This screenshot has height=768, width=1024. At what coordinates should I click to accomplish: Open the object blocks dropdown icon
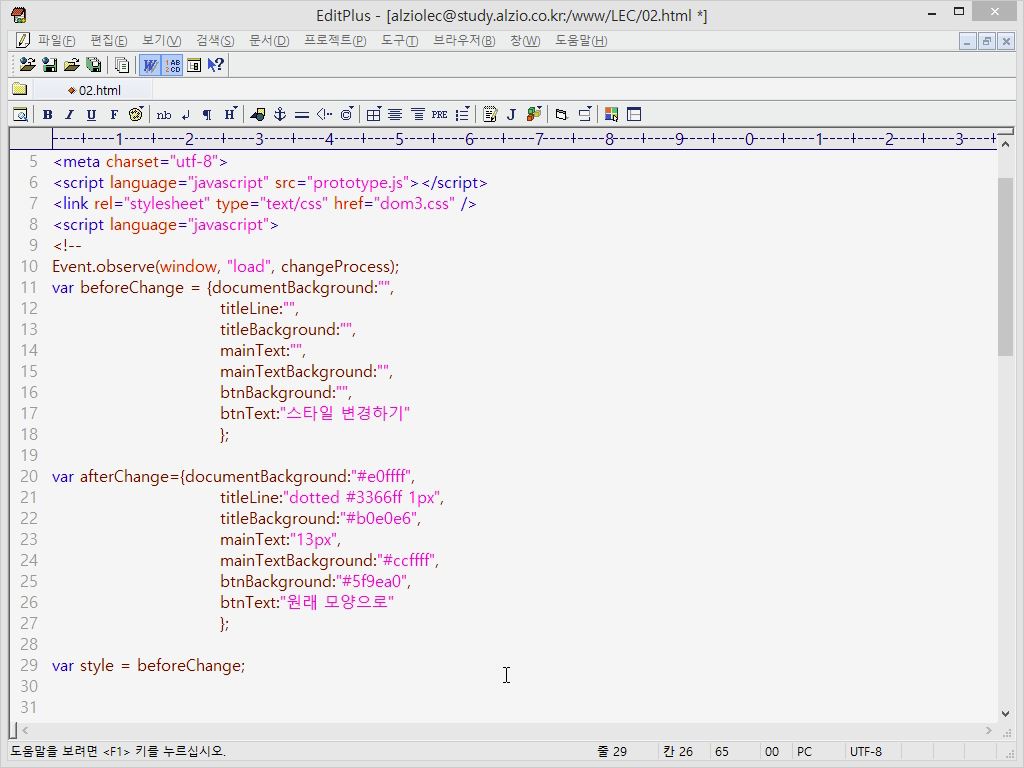[534, 115]
